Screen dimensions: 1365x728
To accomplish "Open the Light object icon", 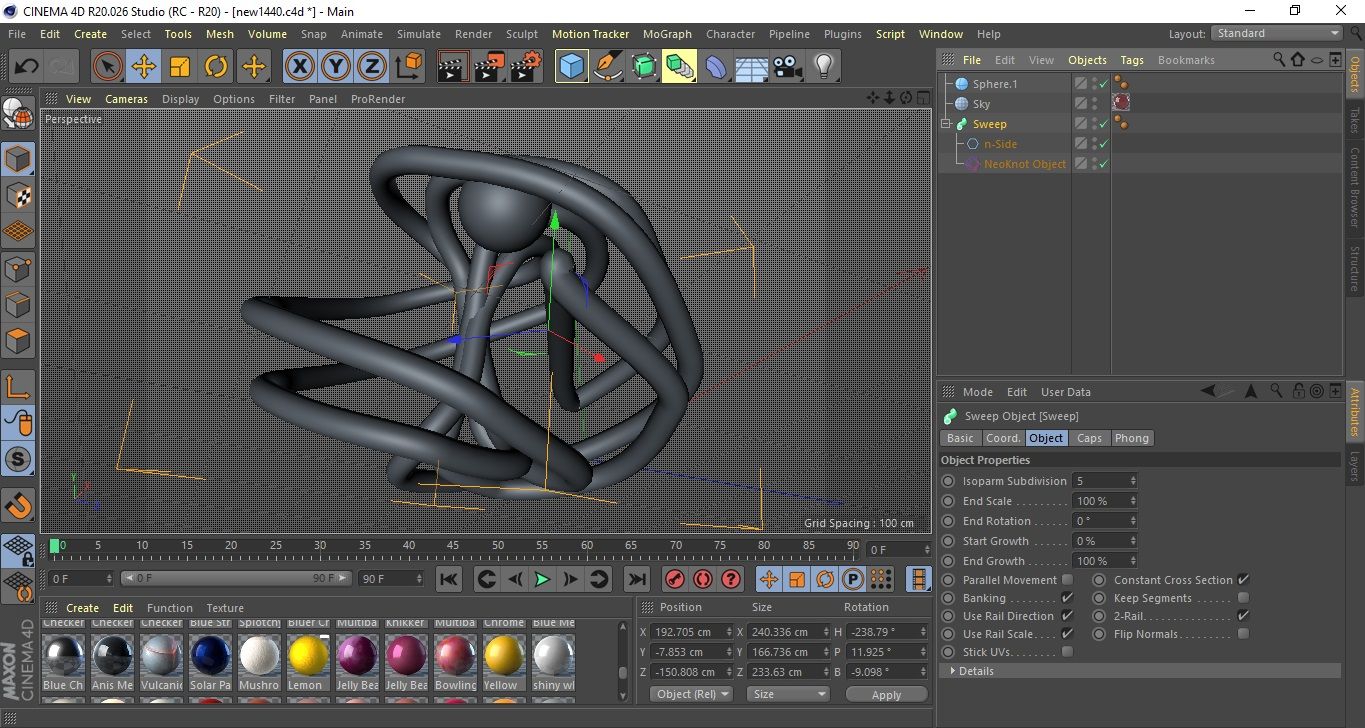I will (823, 67).
